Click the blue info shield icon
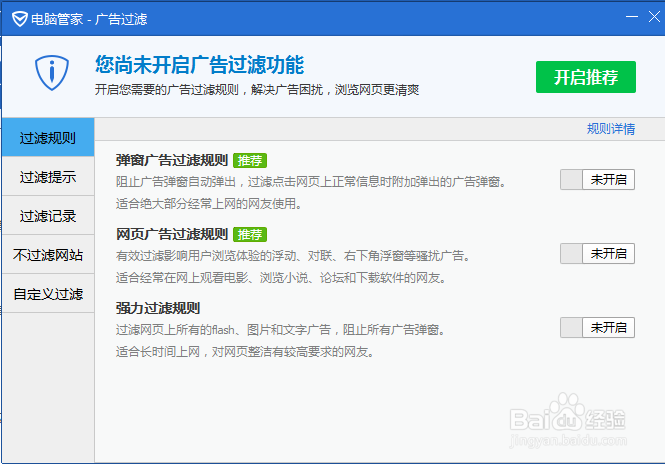The width and height of the screenshot is (665, 464). [x=52, y=73]
